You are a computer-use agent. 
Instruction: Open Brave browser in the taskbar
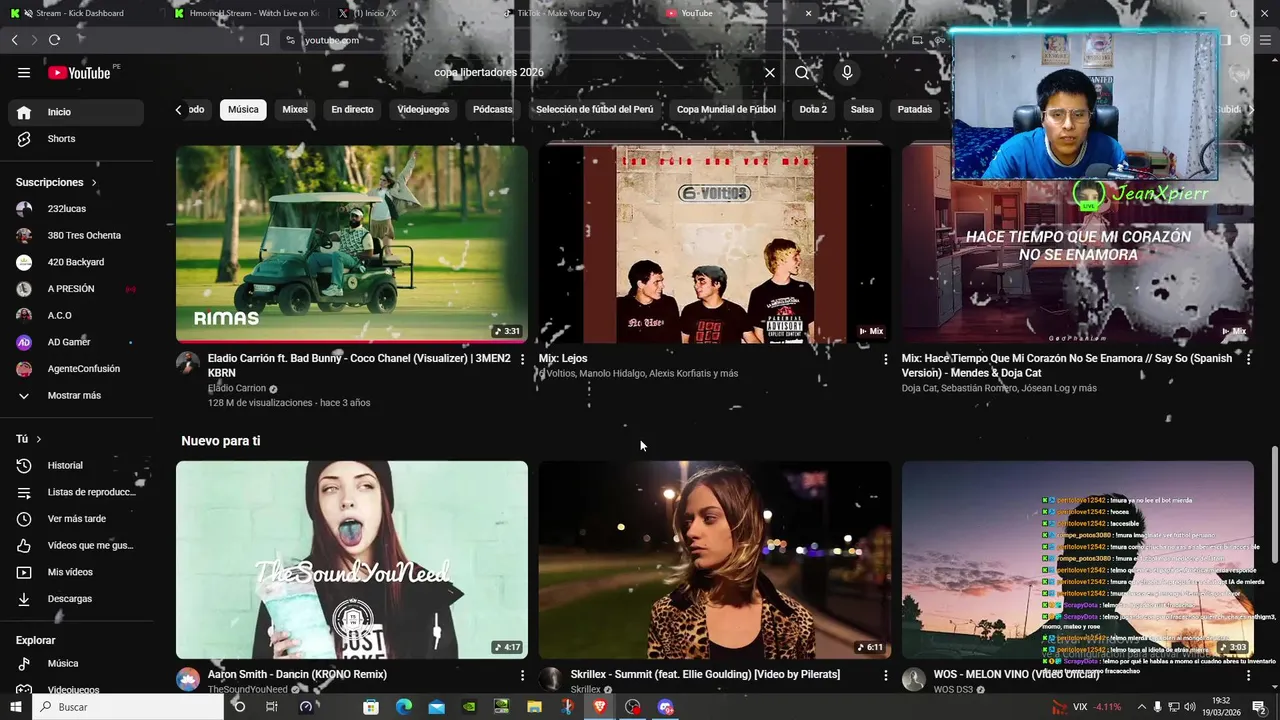pyautogui.click(x=600, y=707)
